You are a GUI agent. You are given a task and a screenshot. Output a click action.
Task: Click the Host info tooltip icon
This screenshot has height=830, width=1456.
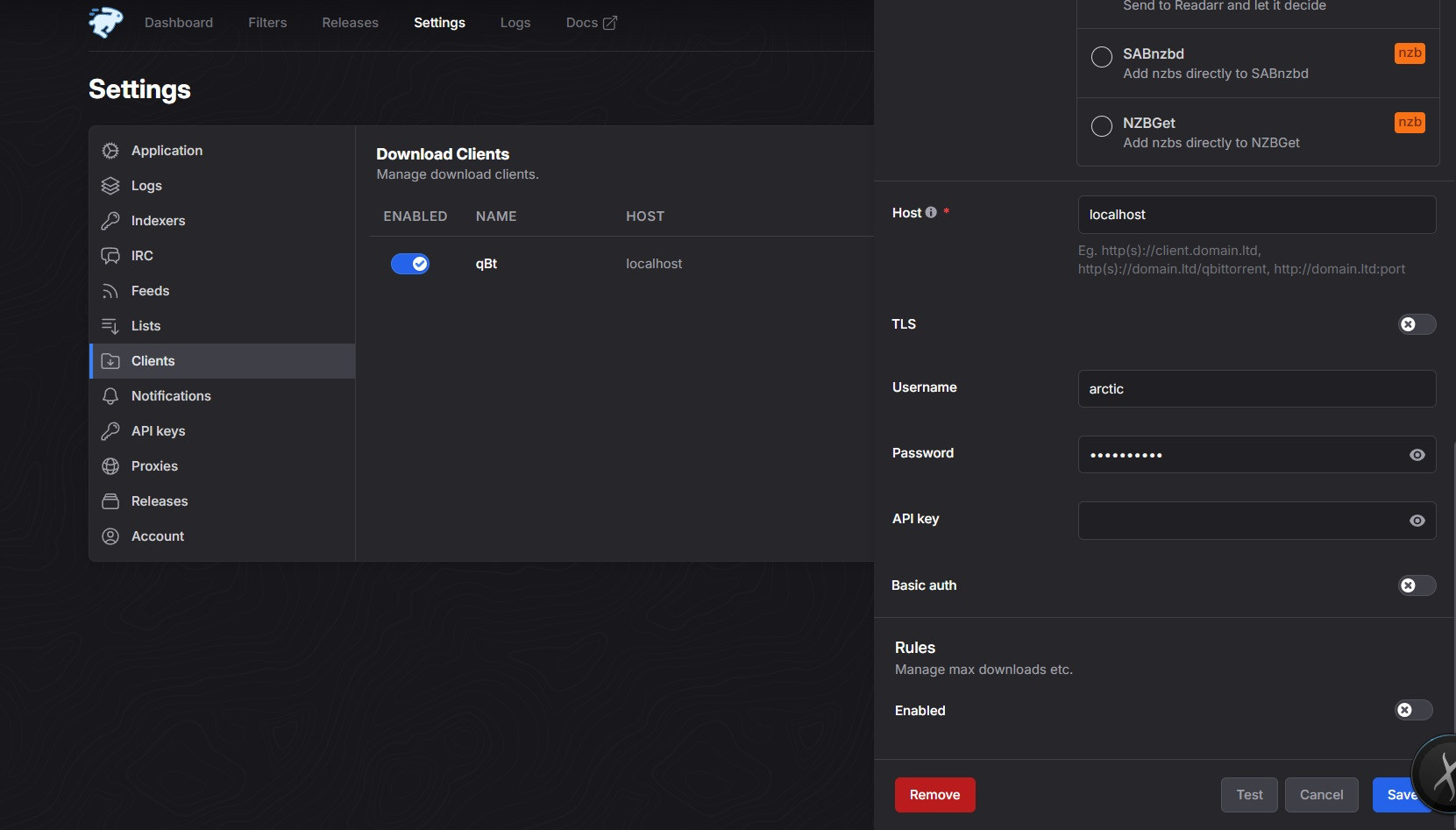931,213
